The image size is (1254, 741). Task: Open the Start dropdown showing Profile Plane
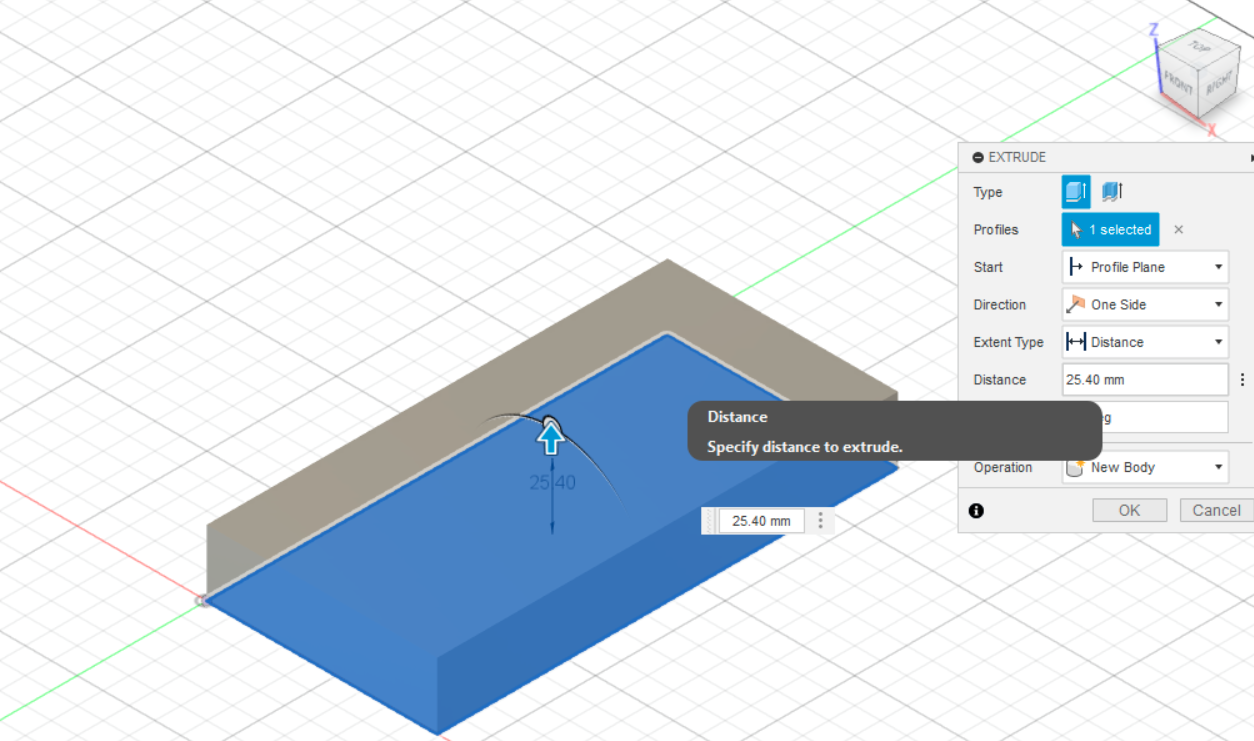tap(1144, 267)
